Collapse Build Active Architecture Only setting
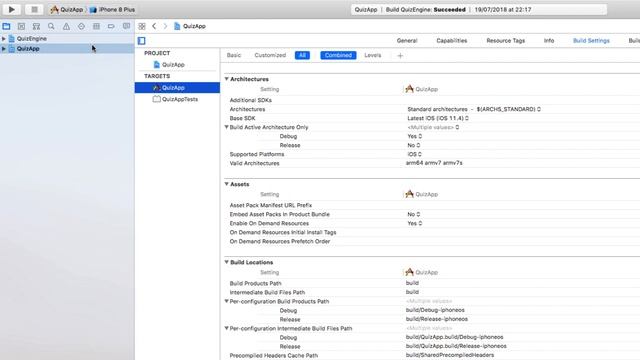 pyautogui.click(x=227, y=127)
